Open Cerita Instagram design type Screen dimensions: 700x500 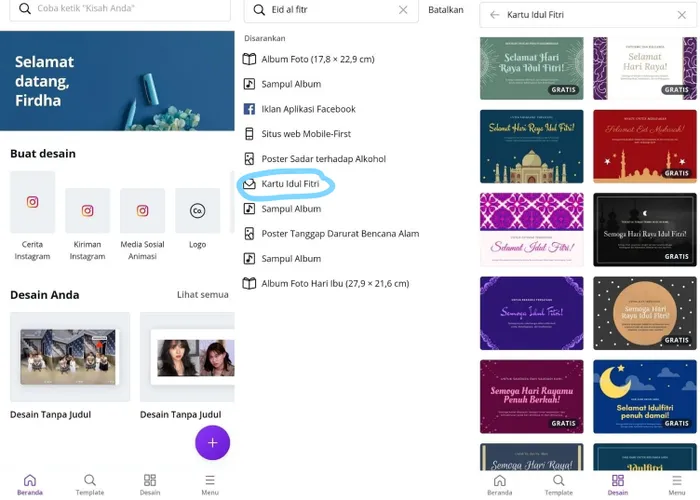coord(33,216)
